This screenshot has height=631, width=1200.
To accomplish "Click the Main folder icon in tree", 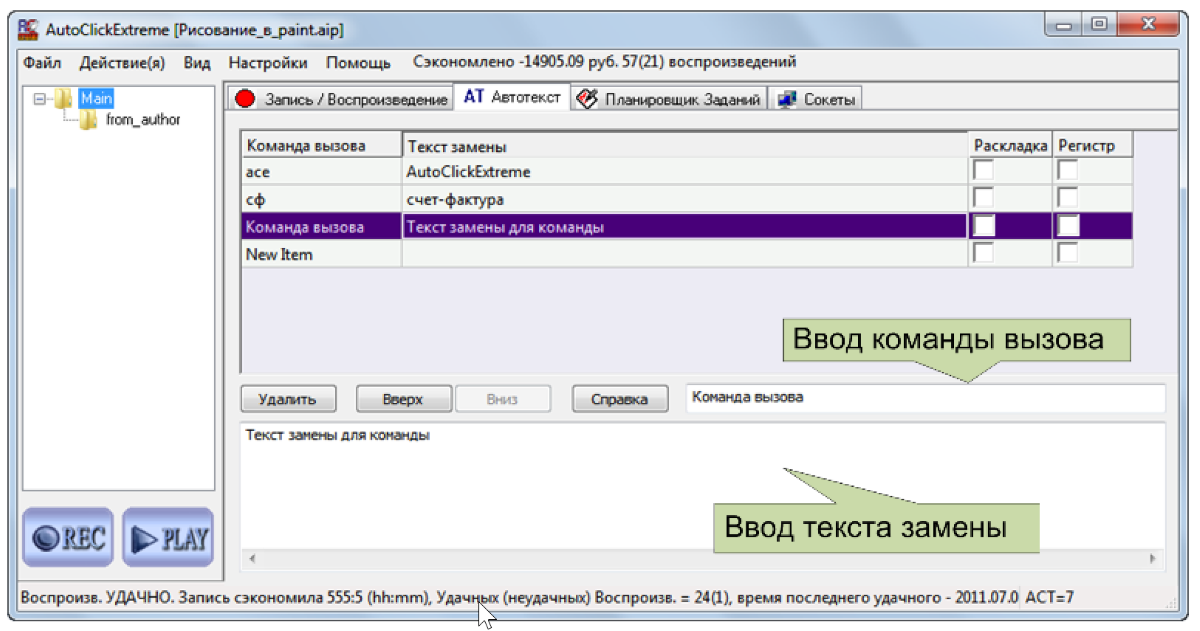I will (x=65, y=98).
